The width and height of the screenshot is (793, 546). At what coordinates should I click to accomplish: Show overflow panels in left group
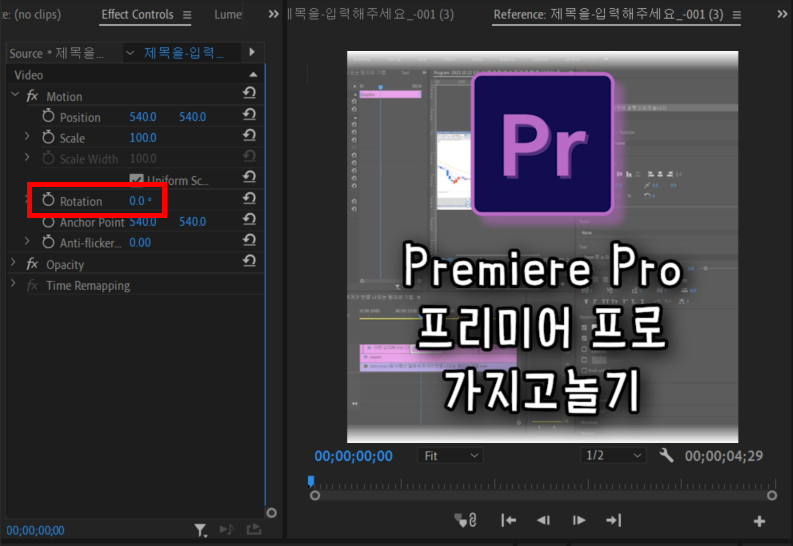pyautogui.click(x=273, y=14)
